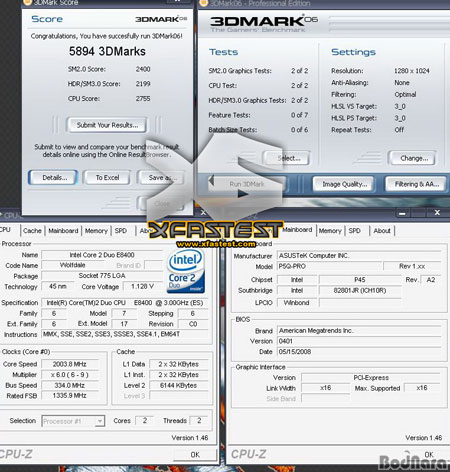Click Save as button in Score window
This screenshot has height=472, width=450.
coord(160,178)
